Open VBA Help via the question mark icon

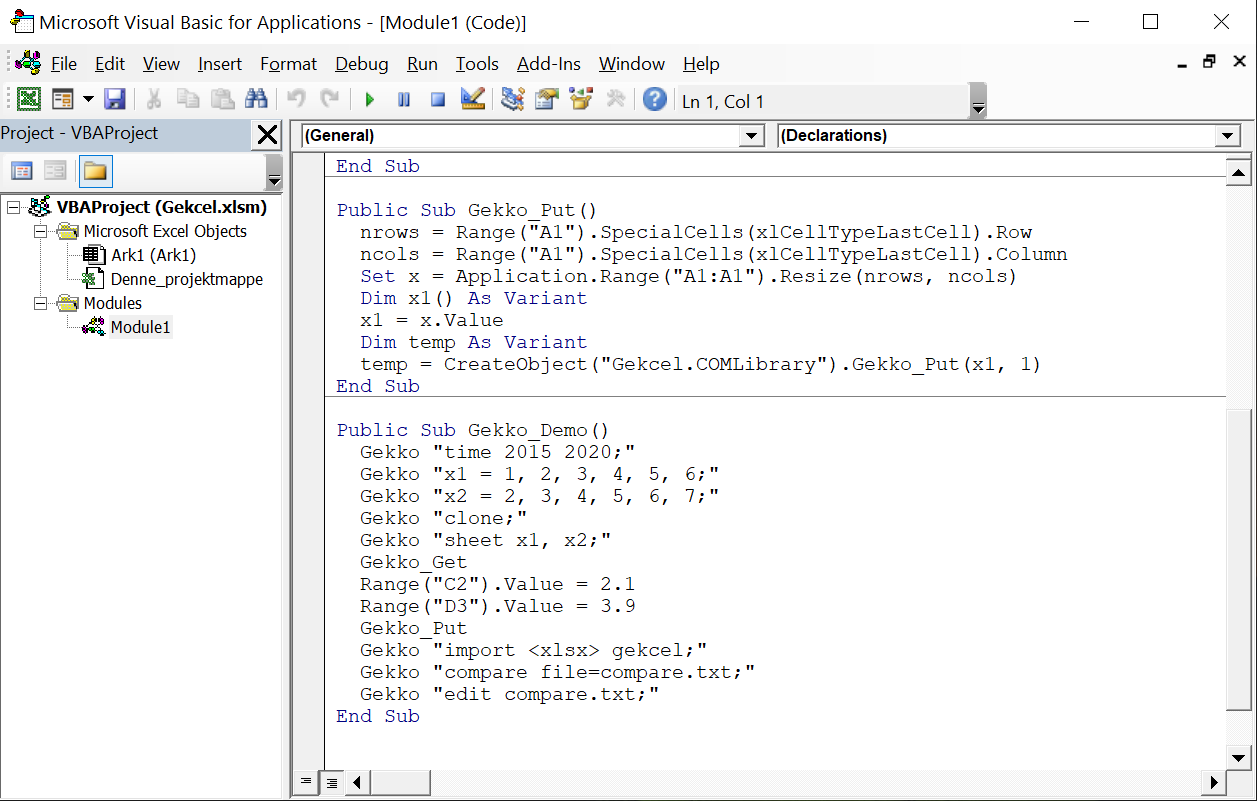click(x=655, y=99)
